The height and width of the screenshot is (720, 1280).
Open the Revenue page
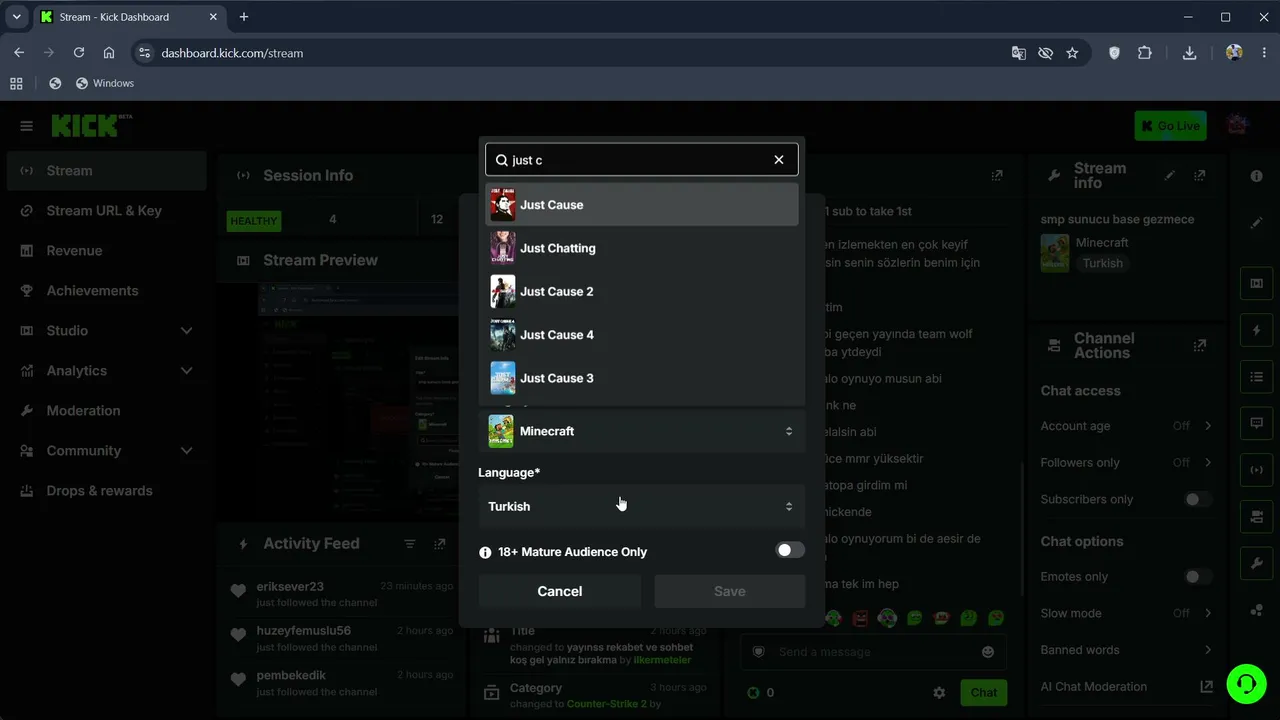pos(107,251)
